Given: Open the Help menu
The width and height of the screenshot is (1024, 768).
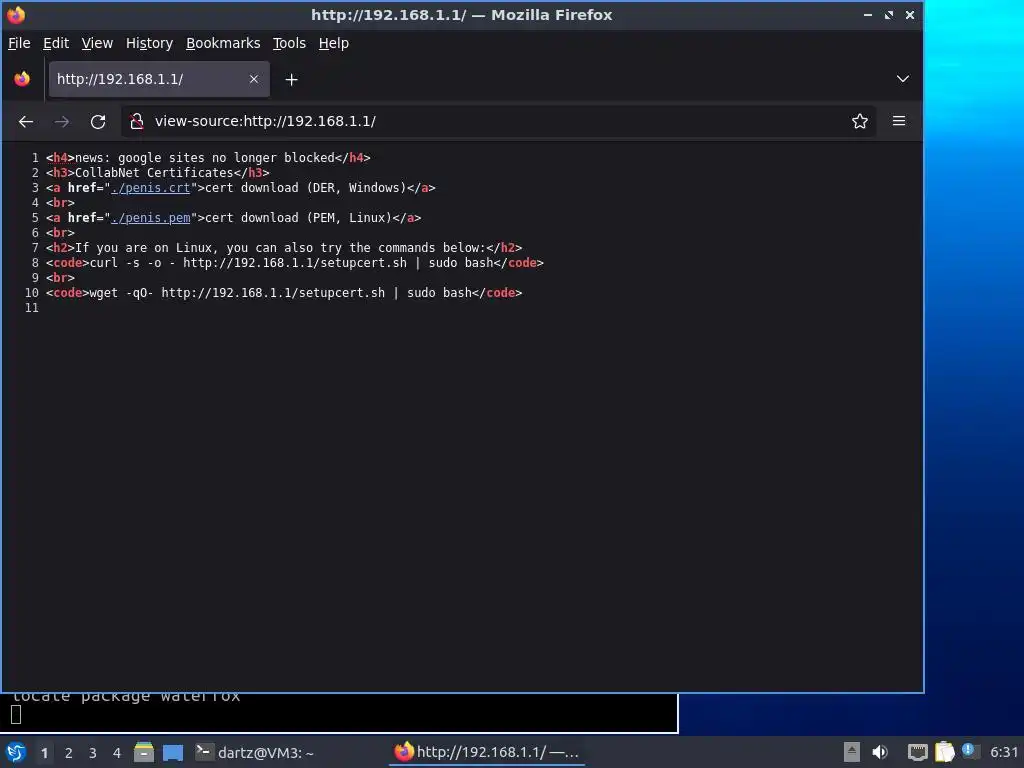Looking at the screenshot, I should point(334,43).
